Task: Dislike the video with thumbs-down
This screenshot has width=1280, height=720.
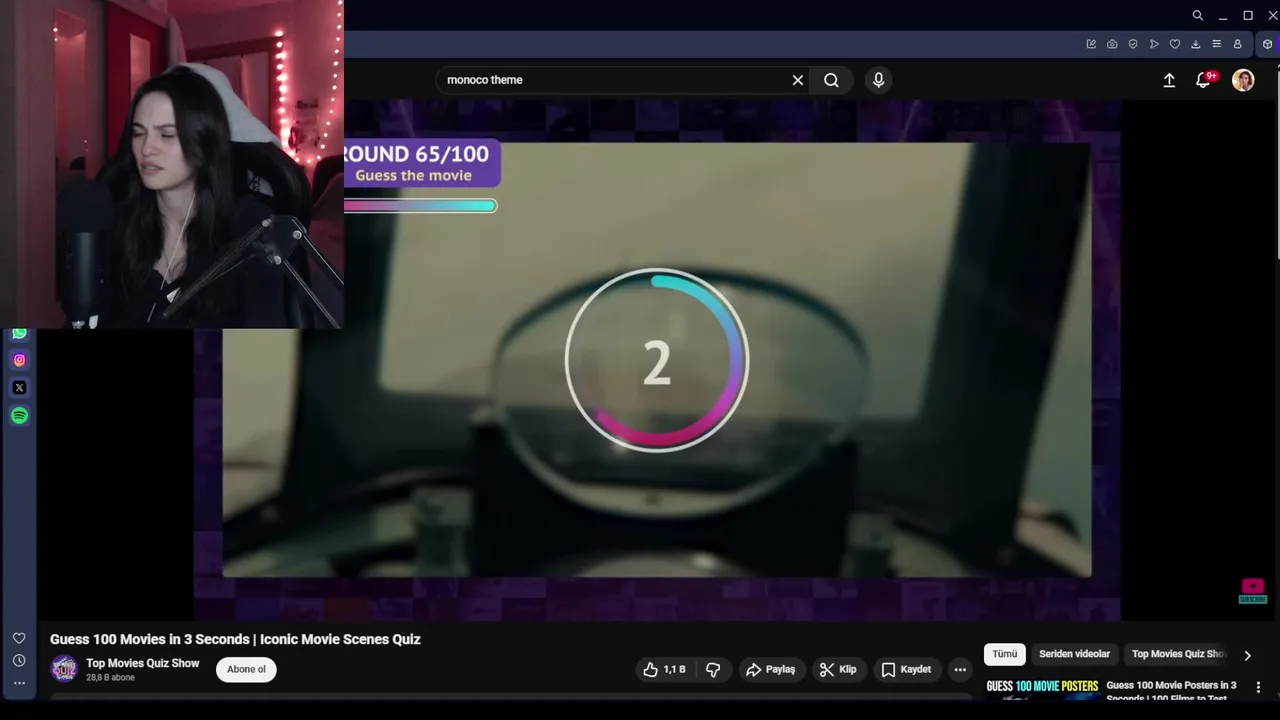Action: [x=713, y=670]
